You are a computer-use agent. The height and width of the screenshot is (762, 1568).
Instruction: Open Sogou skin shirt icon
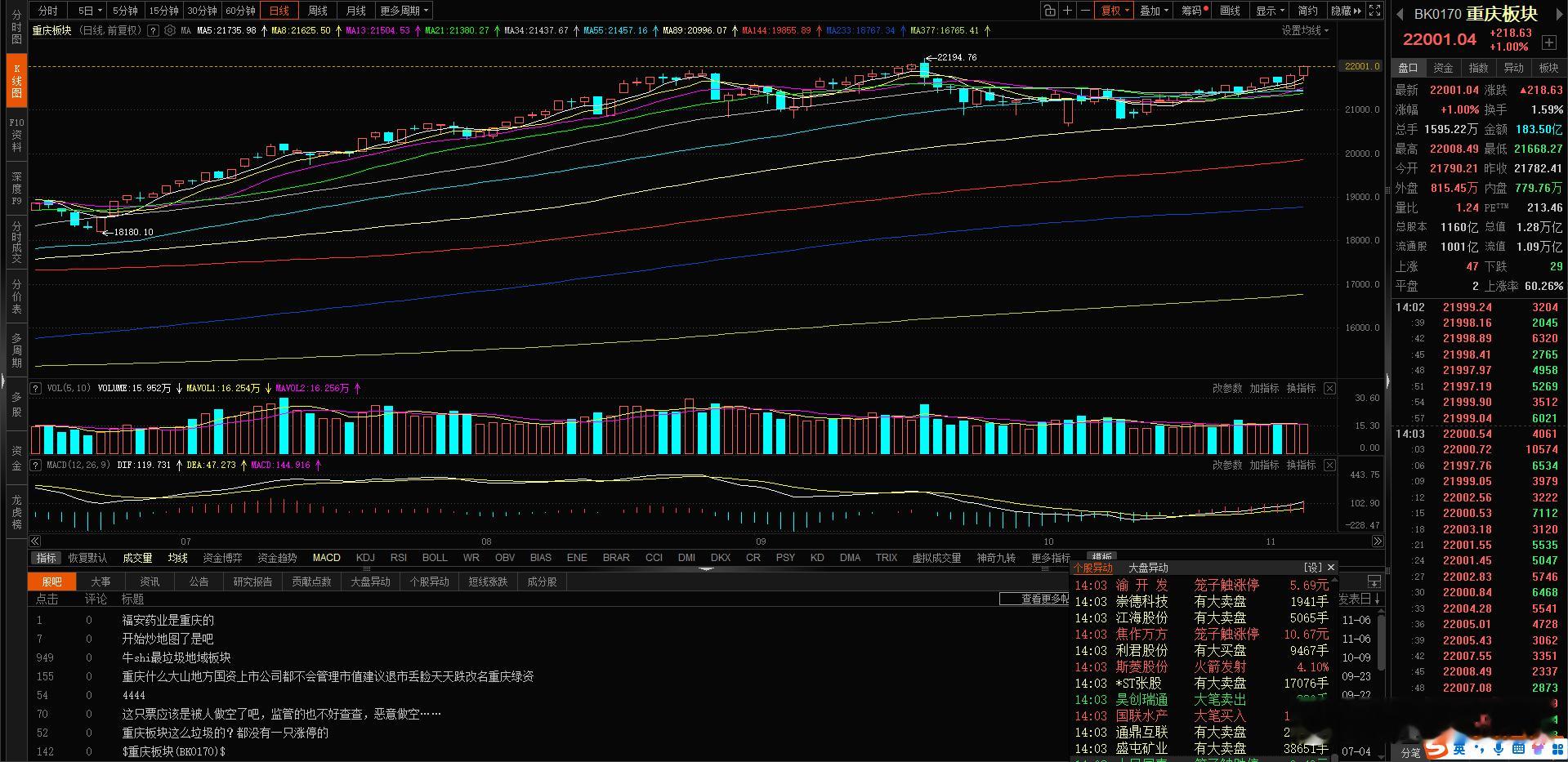[x=1538, y=749]
